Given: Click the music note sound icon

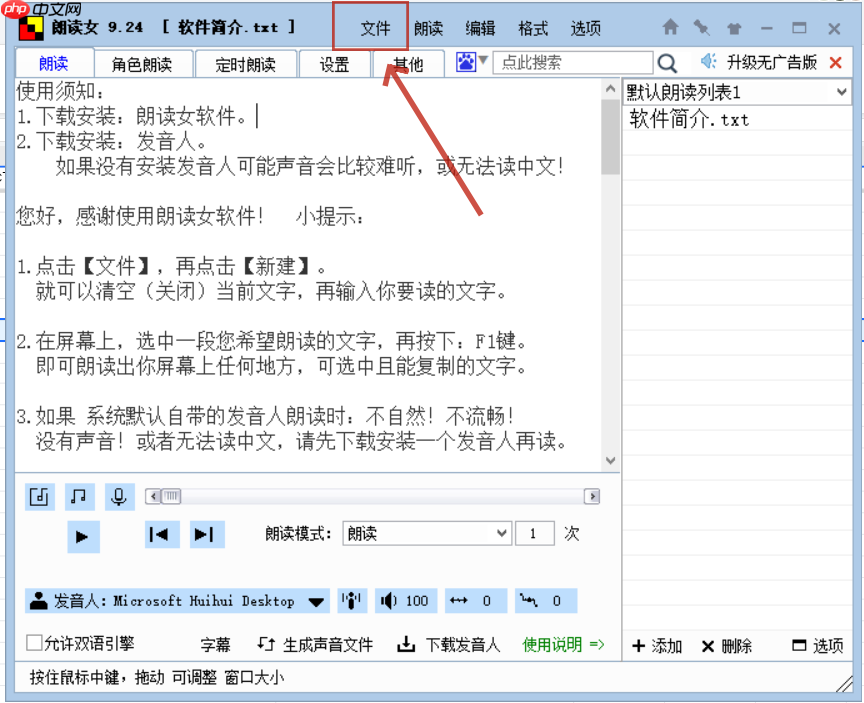Looking at the screenshot, I should (x=79, y=496).
